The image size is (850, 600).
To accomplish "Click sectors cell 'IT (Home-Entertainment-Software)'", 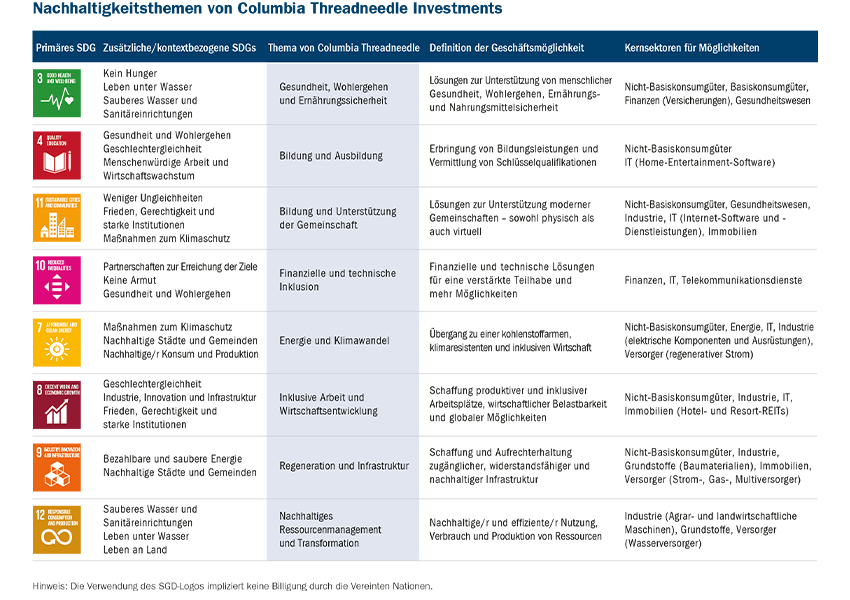I will (700, 162).
